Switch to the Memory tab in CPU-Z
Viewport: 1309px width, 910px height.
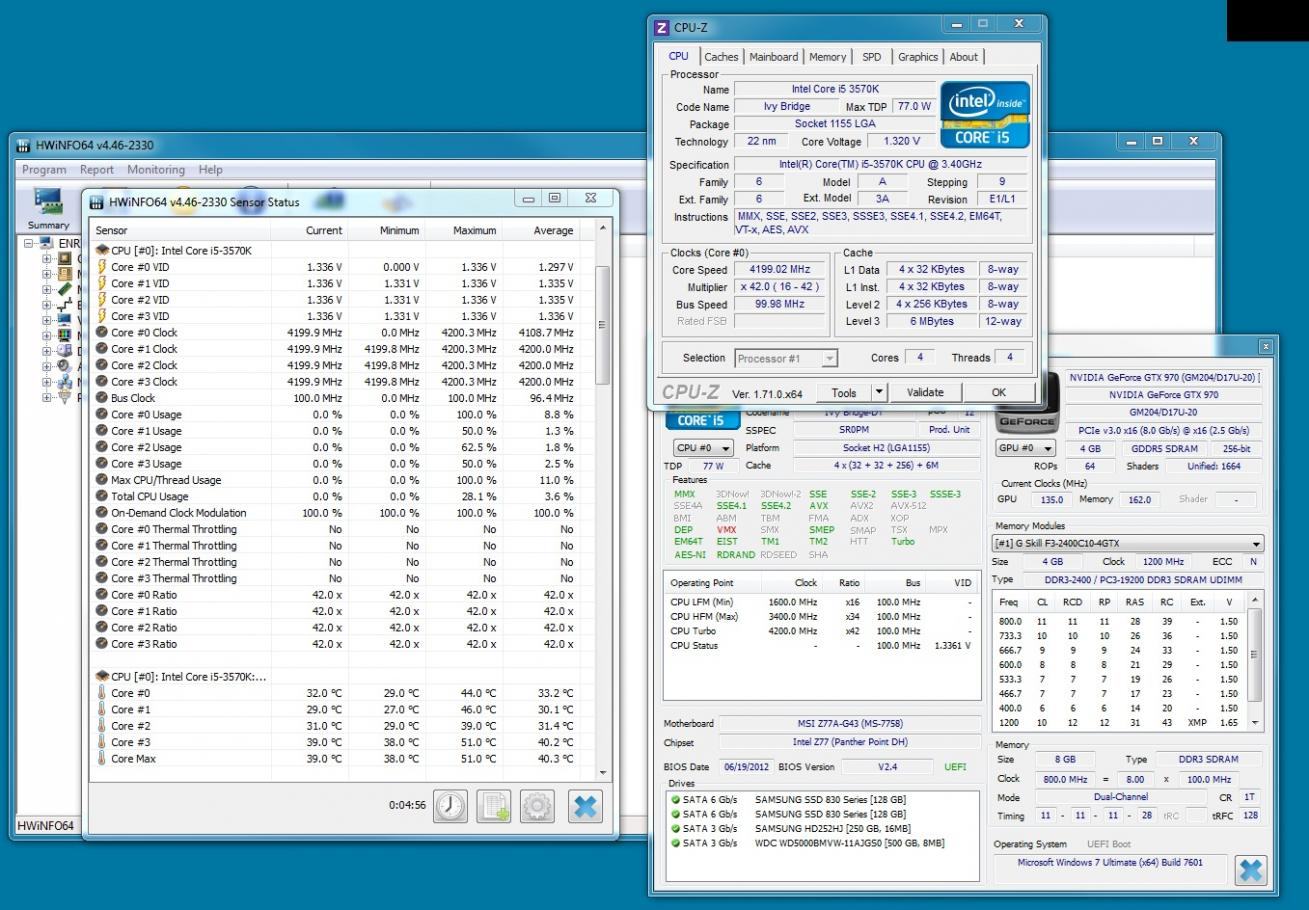click(827, 57)
